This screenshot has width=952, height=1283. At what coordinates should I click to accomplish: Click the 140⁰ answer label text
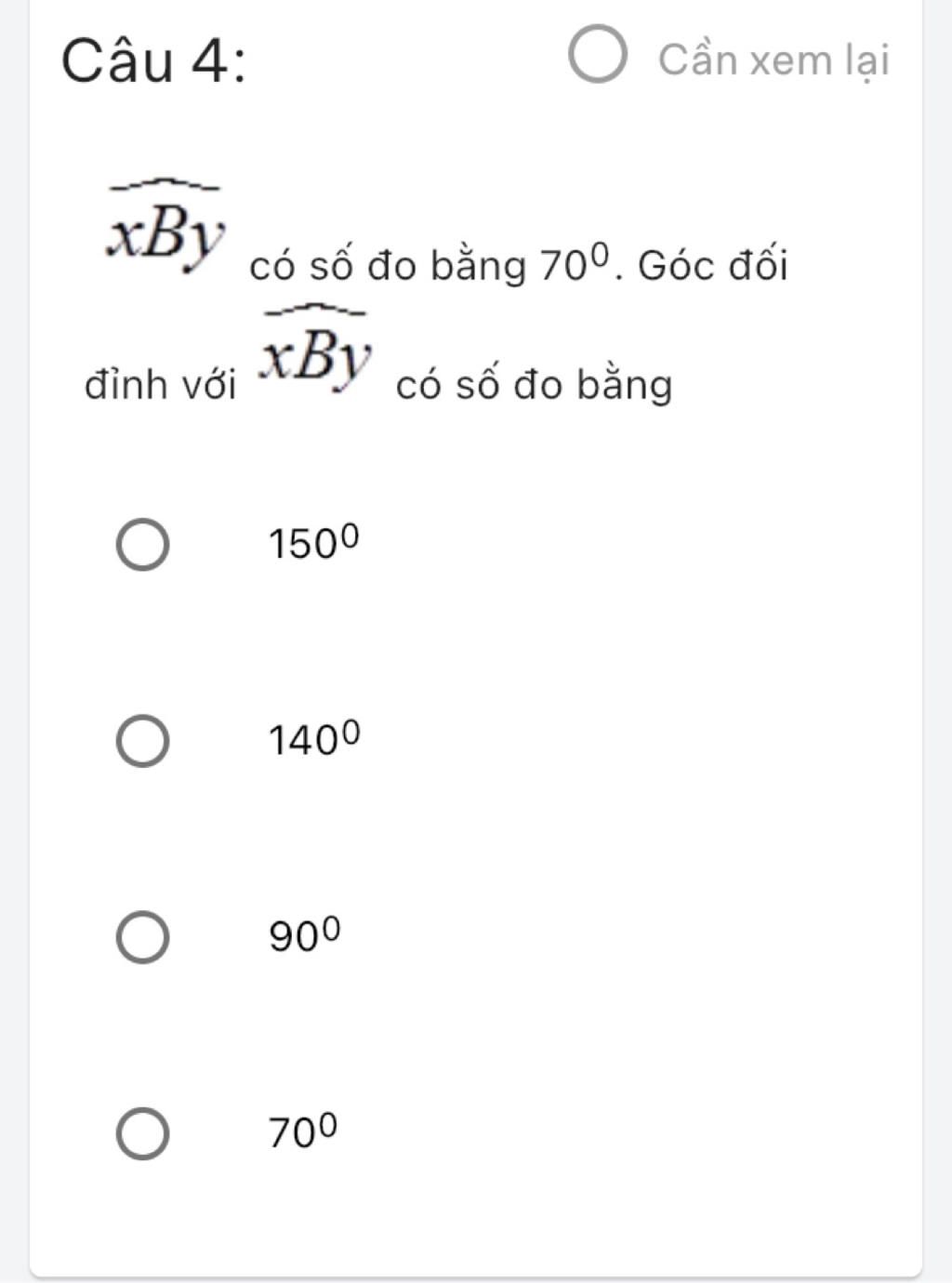click(314, 739)
